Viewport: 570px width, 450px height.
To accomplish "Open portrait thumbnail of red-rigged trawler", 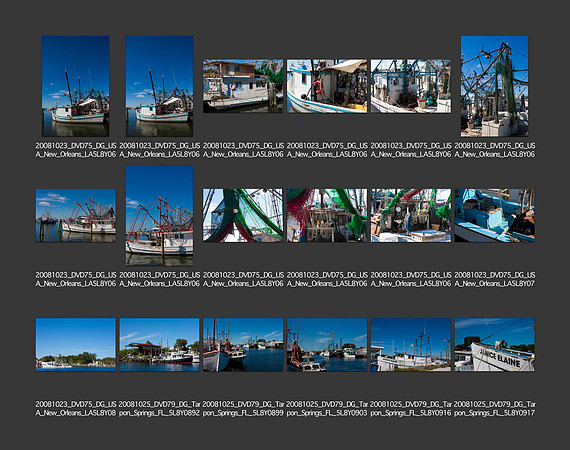I will (159, 216).
